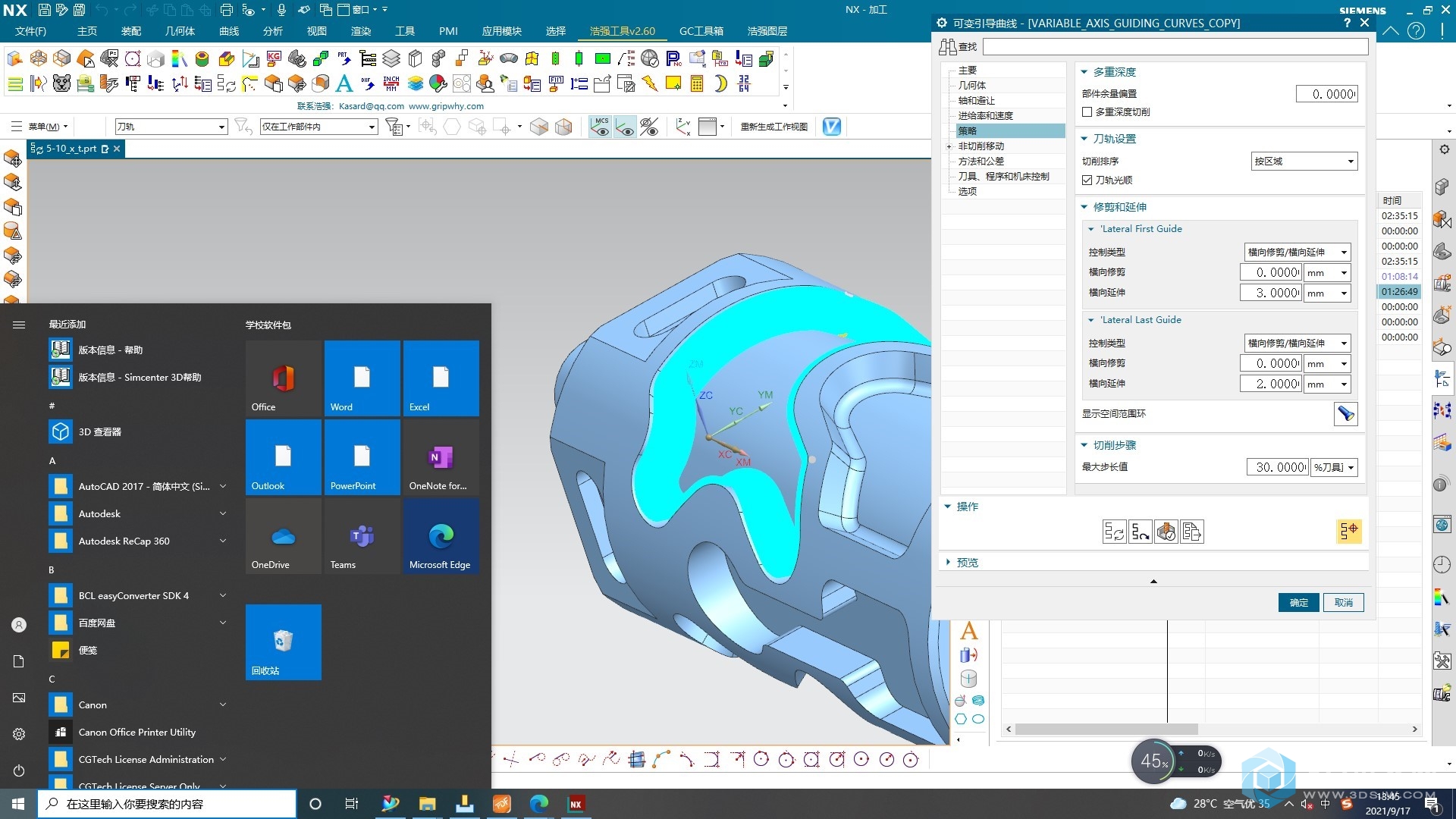Click the binoculars find icon in dialog

point(948,47)
